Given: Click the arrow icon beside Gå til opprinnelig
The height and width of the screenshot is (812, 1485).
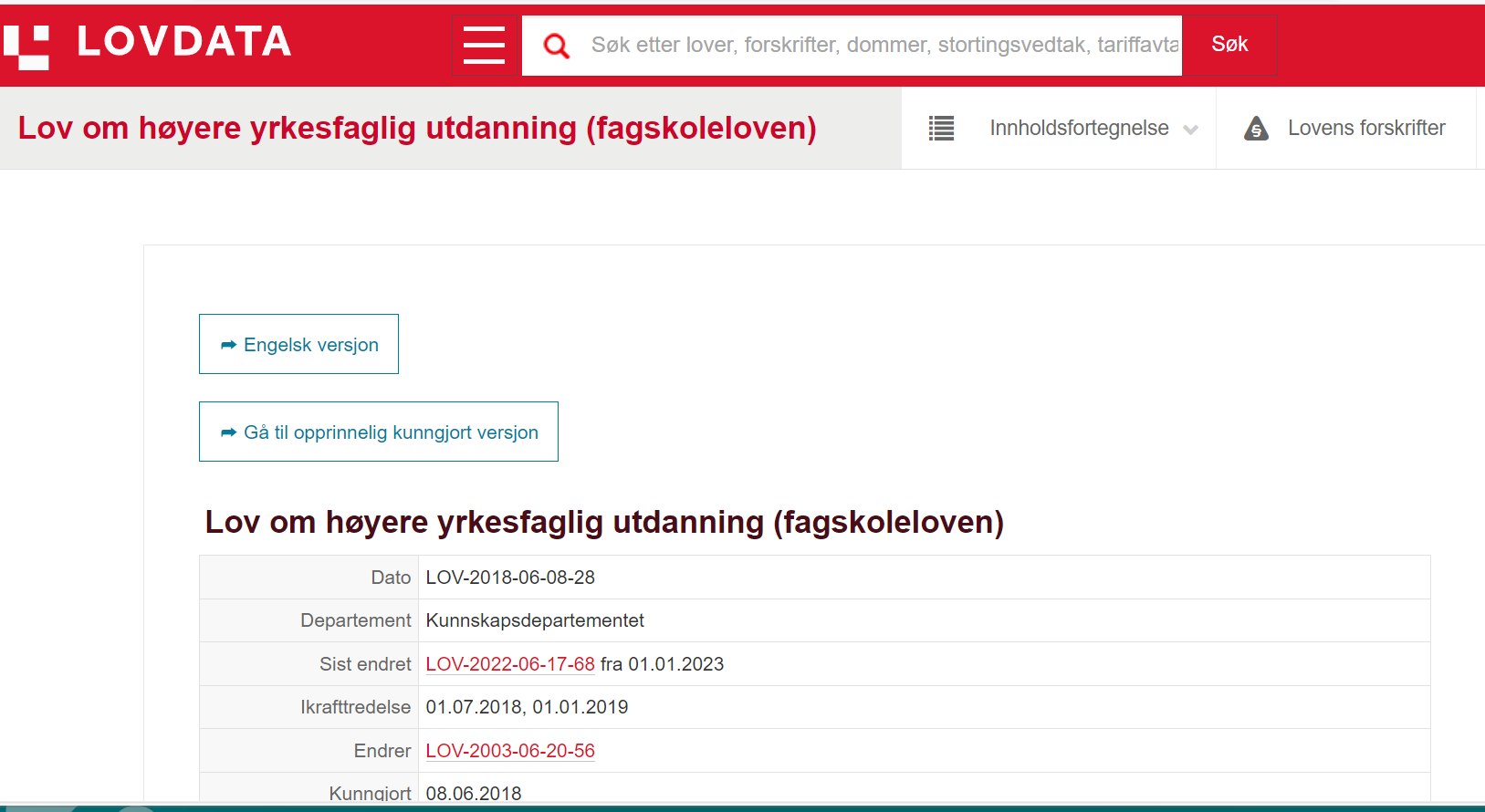Looking at the screenshot, I should 228,432.
